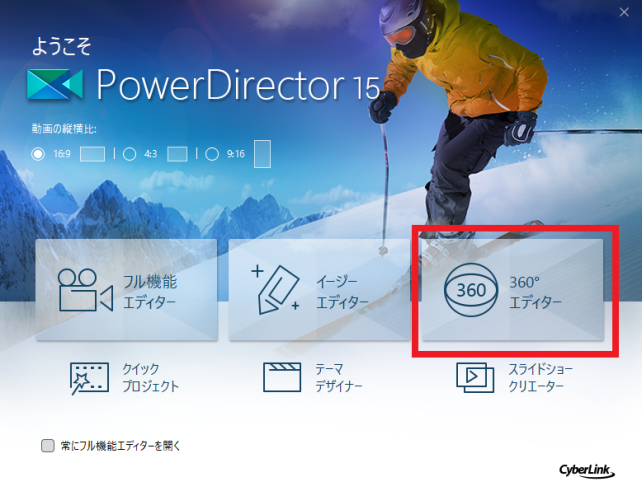Select the 16:9 aspect ratio radio button
Image resolution: width=642 pixels, height=491 pixels.
point(38,154)
